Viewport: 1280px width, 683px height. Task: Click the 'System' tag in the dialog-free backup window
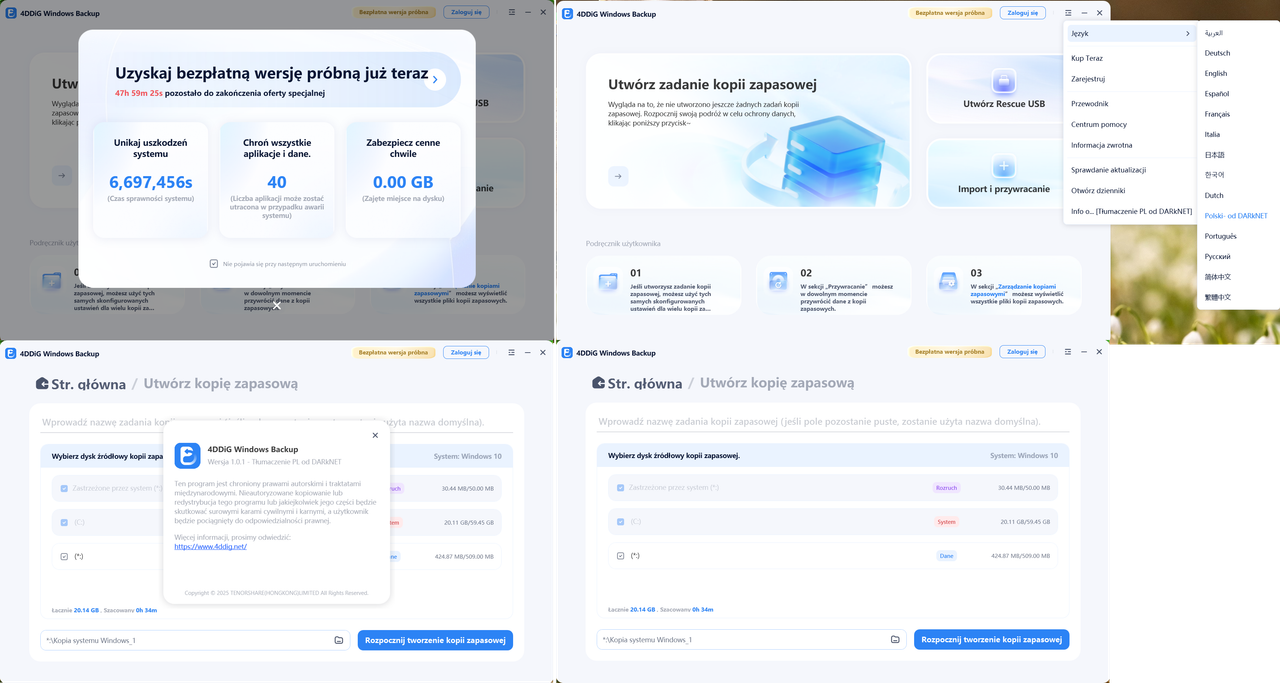(946, 522)
